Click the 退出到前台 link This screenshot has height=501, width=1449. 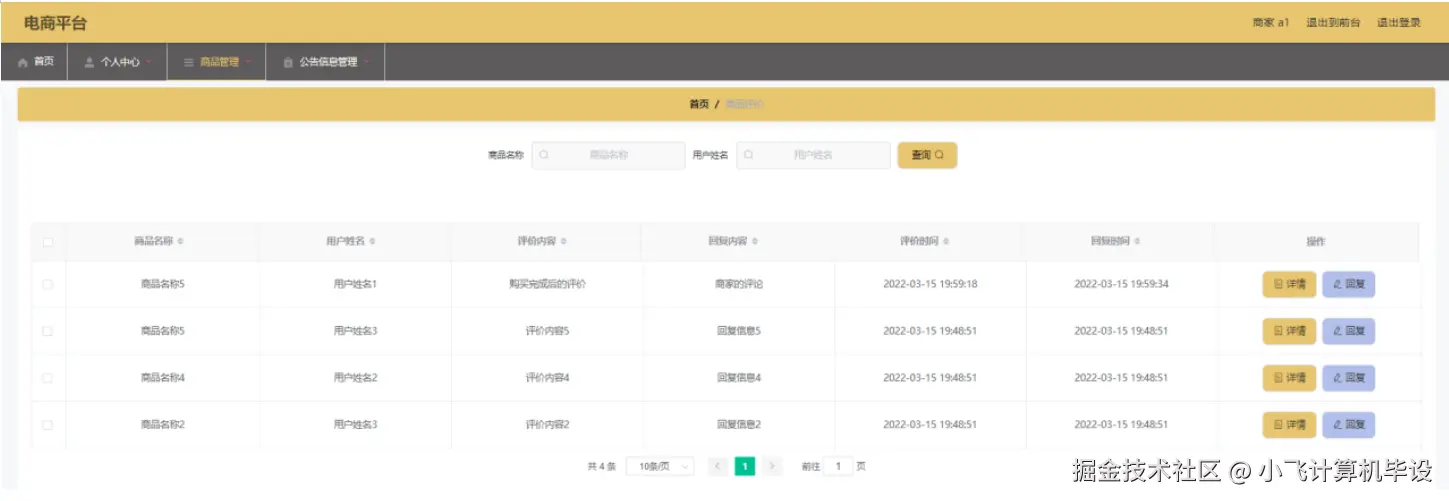[1333, 23]
